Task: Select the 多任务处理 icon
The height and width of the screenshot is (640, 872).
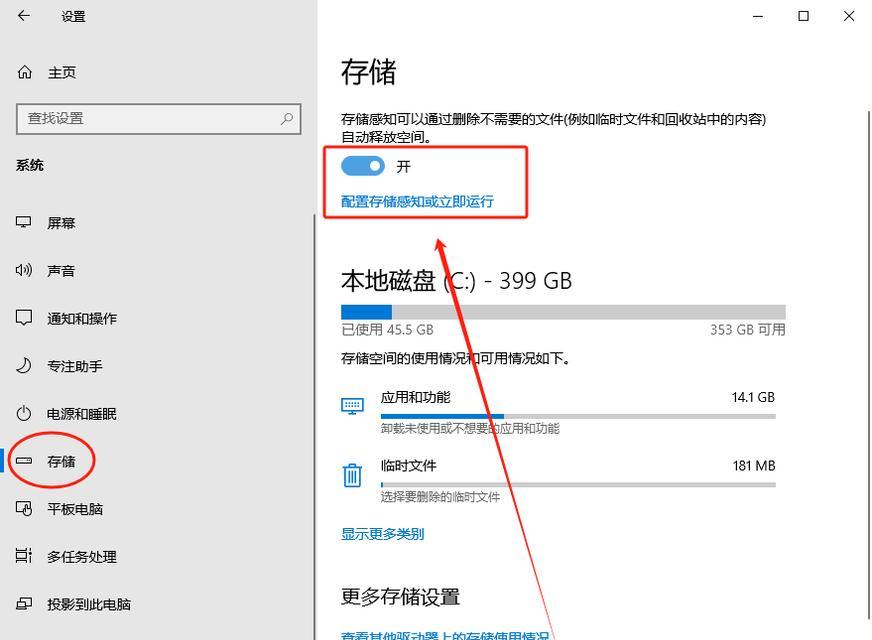Action: 23,556
